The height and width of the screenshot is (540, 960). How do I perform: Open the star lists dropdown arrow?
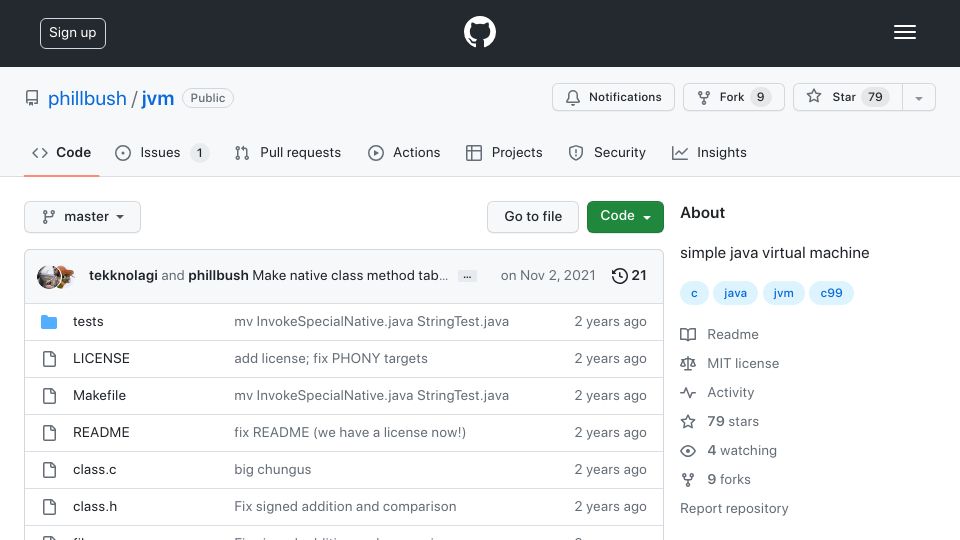point(918,97)
